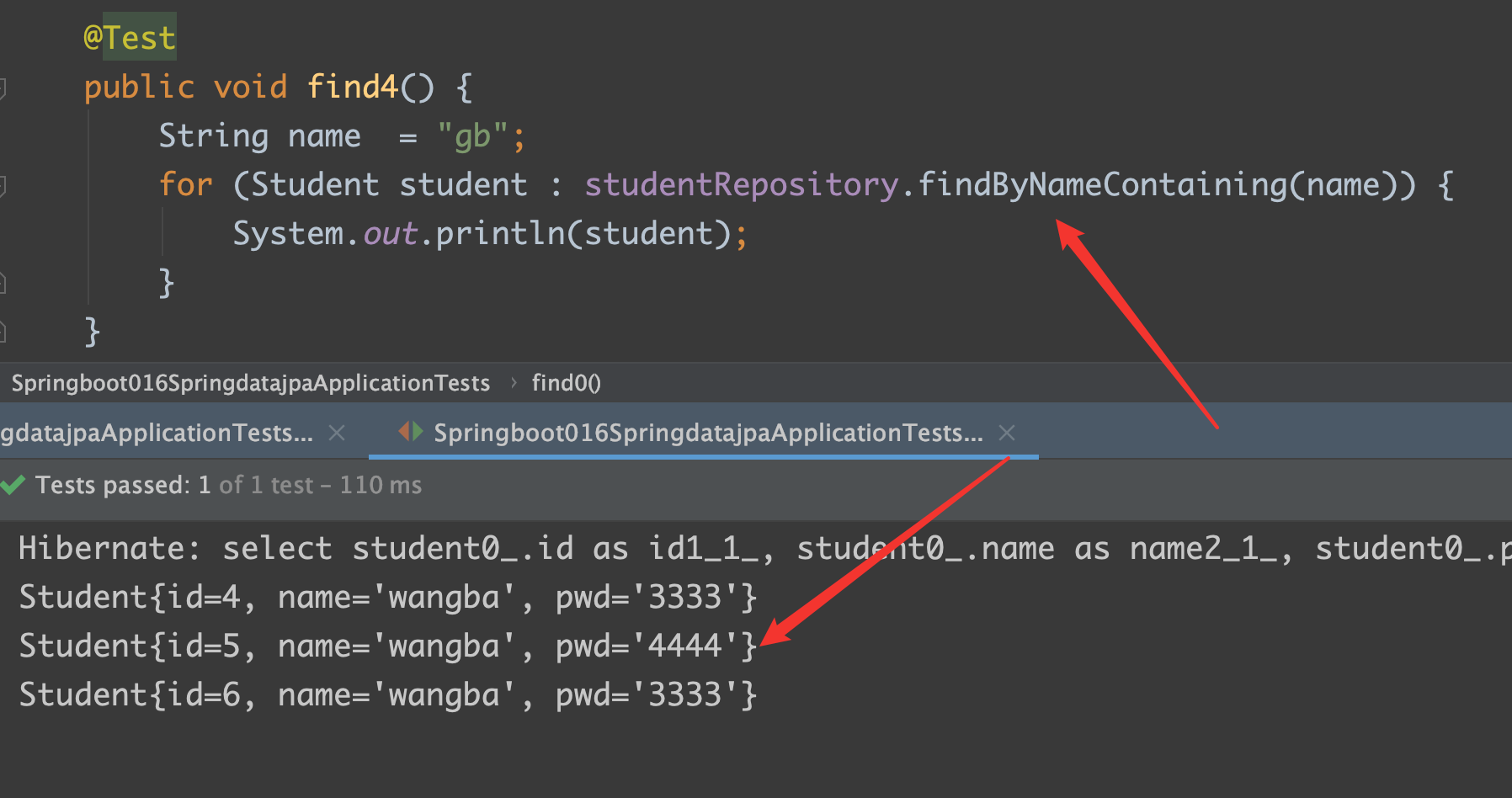1512x798 pixels.
Task: Click the @Test annotation
Action: pyautogui.click(x=130, y=38)
